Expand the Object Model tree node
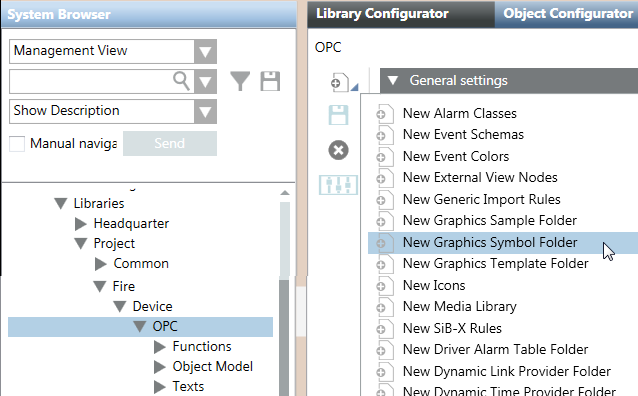The width and height of the screenshot is (638, 396). 160,367
